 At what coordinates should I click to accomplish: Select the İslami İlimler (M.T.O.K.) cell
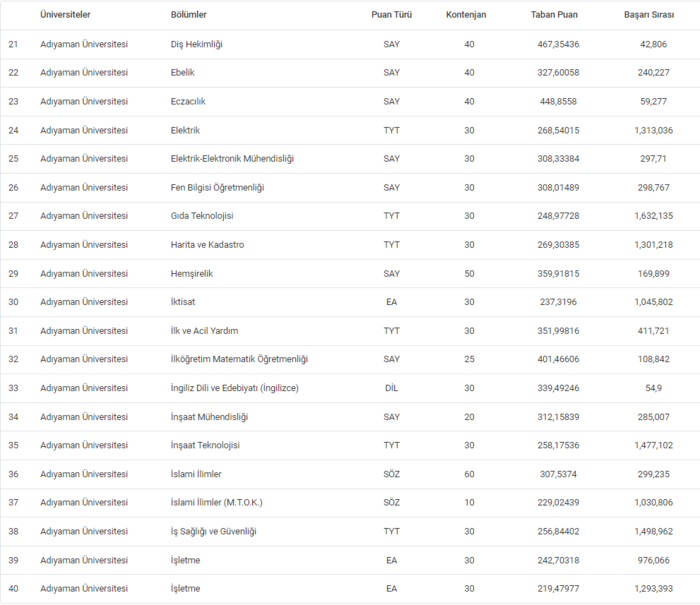[217, 502]
